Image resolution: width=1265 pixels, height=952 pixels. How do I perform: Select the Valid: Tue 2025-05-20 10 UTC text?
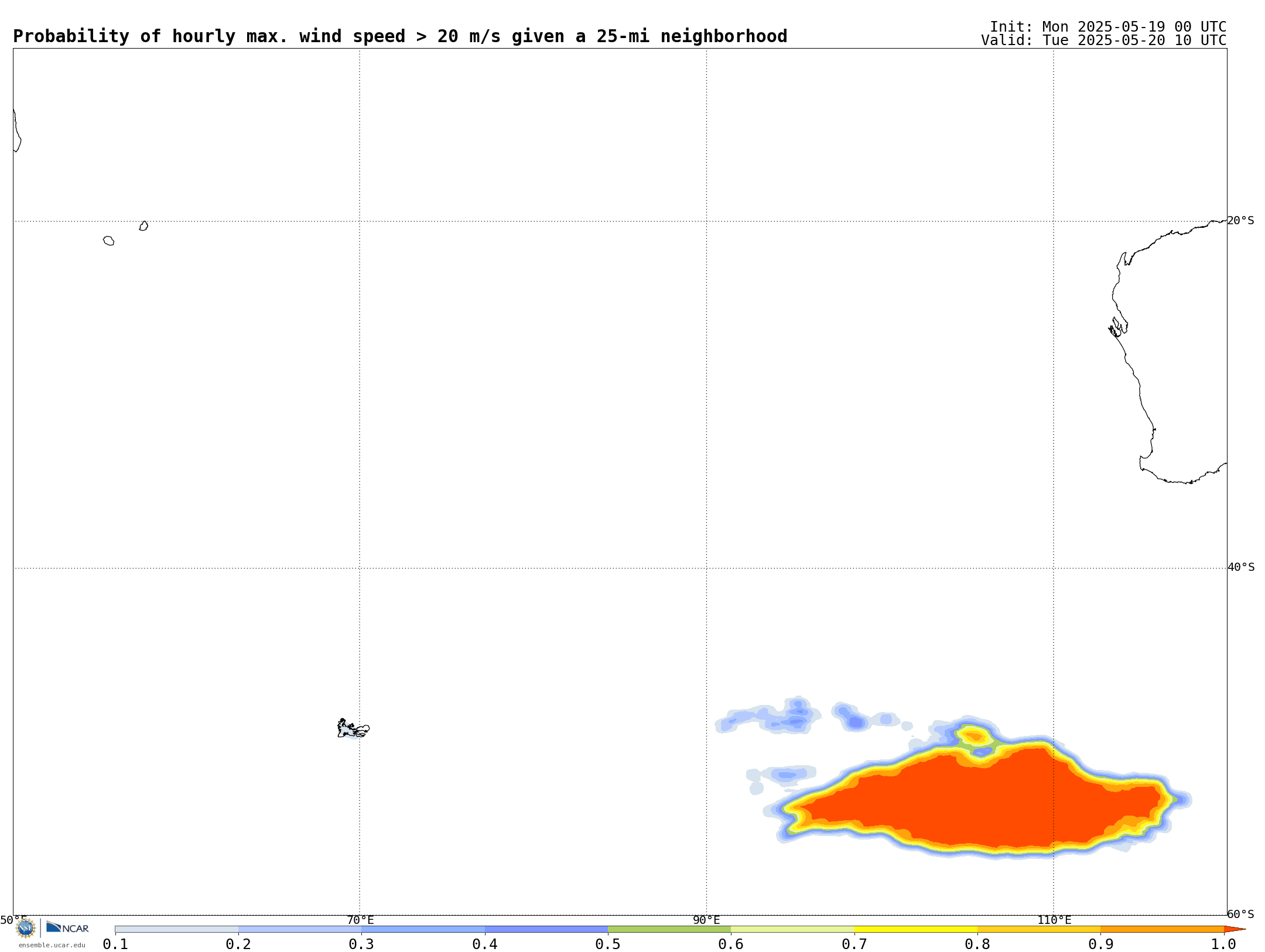coord(1104,40)
